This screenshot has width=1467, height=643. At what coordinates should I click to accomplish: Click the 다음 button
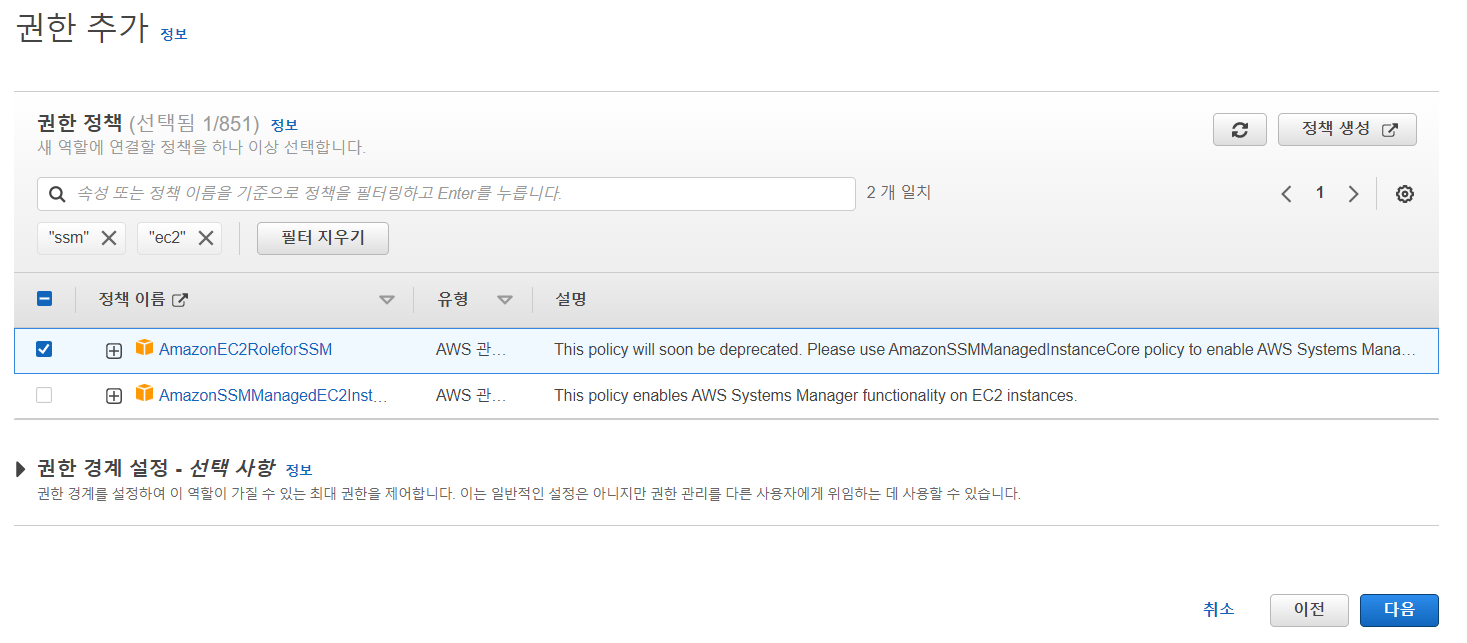[1399, 610]
